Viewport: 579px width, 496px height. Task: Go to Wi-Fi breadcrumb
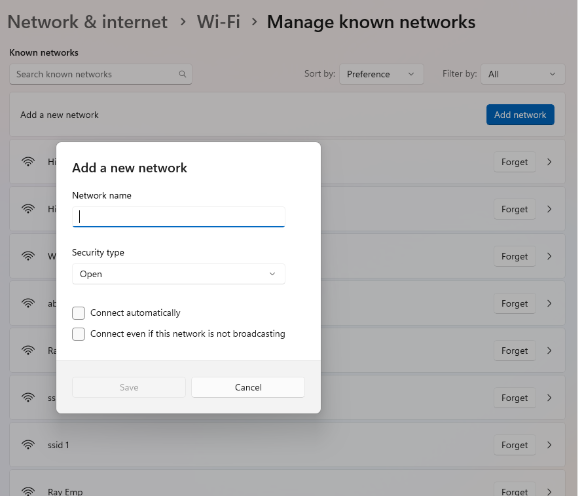pyautogui.click(x=218, y=22)
